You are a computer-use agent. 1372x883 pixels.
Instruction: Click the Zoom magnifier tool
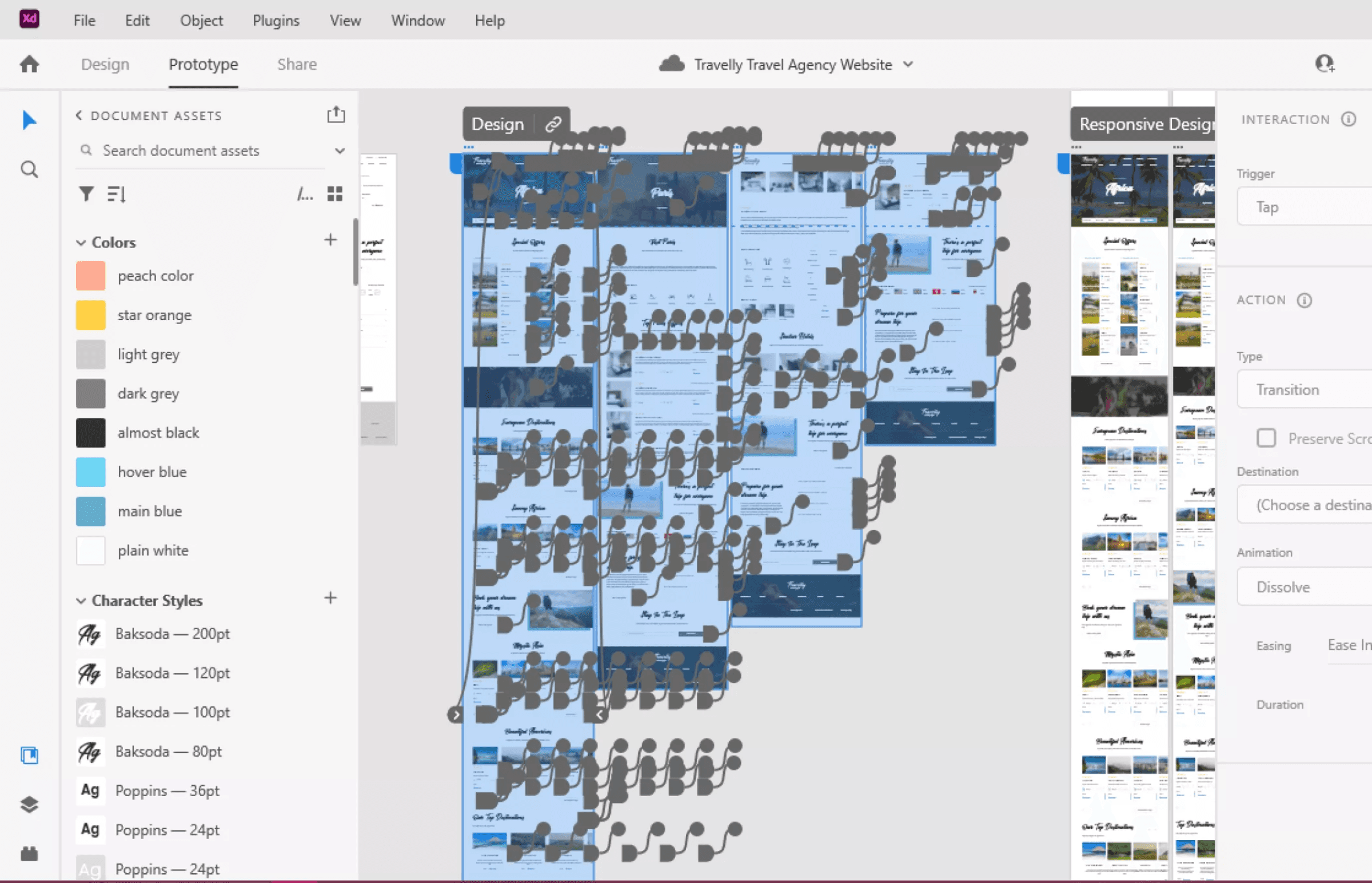click(x=29, y=170)
